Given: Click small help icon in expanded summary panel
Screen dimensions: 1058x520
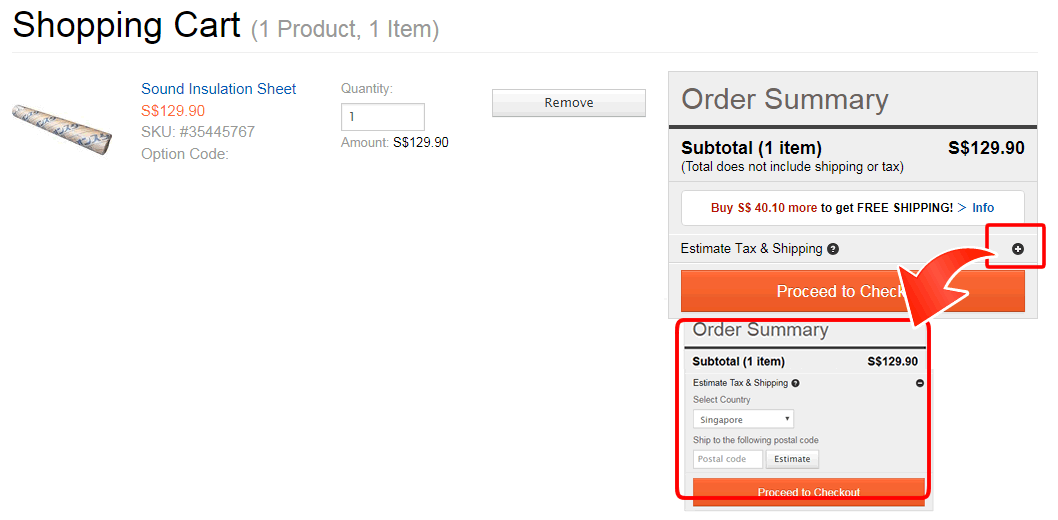Looking at the screenshot, I should click(796, 383).
